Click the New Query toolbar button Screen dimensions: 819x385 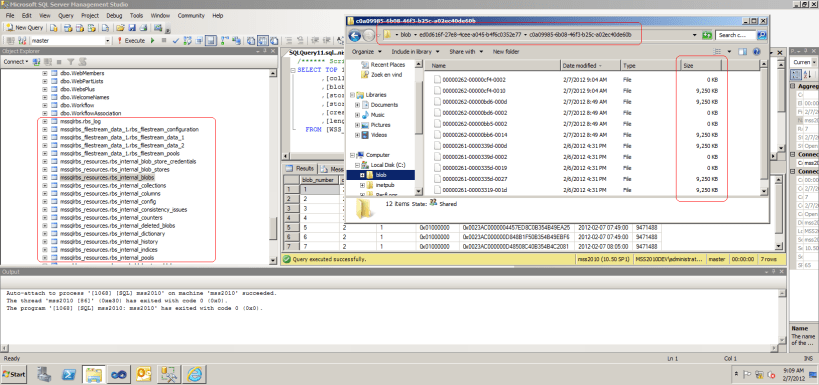(24, 28)
